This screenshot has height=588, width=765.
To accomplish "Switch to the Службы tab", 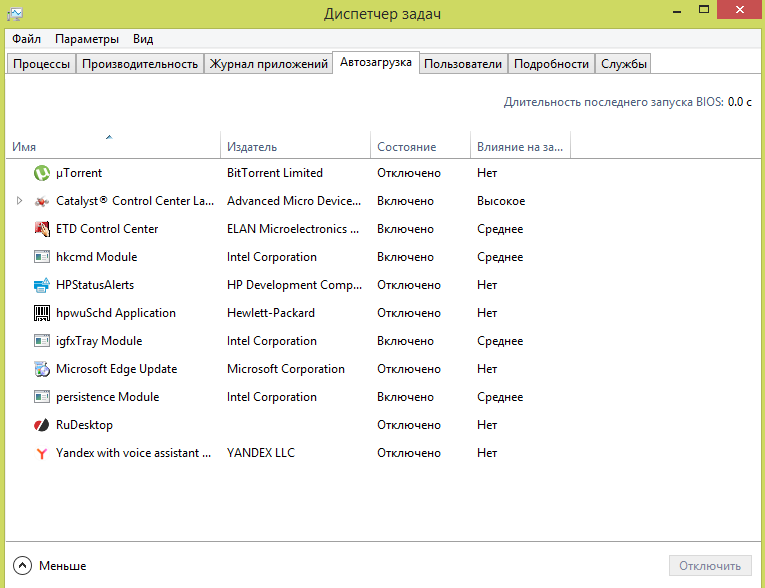I will 624,64.
